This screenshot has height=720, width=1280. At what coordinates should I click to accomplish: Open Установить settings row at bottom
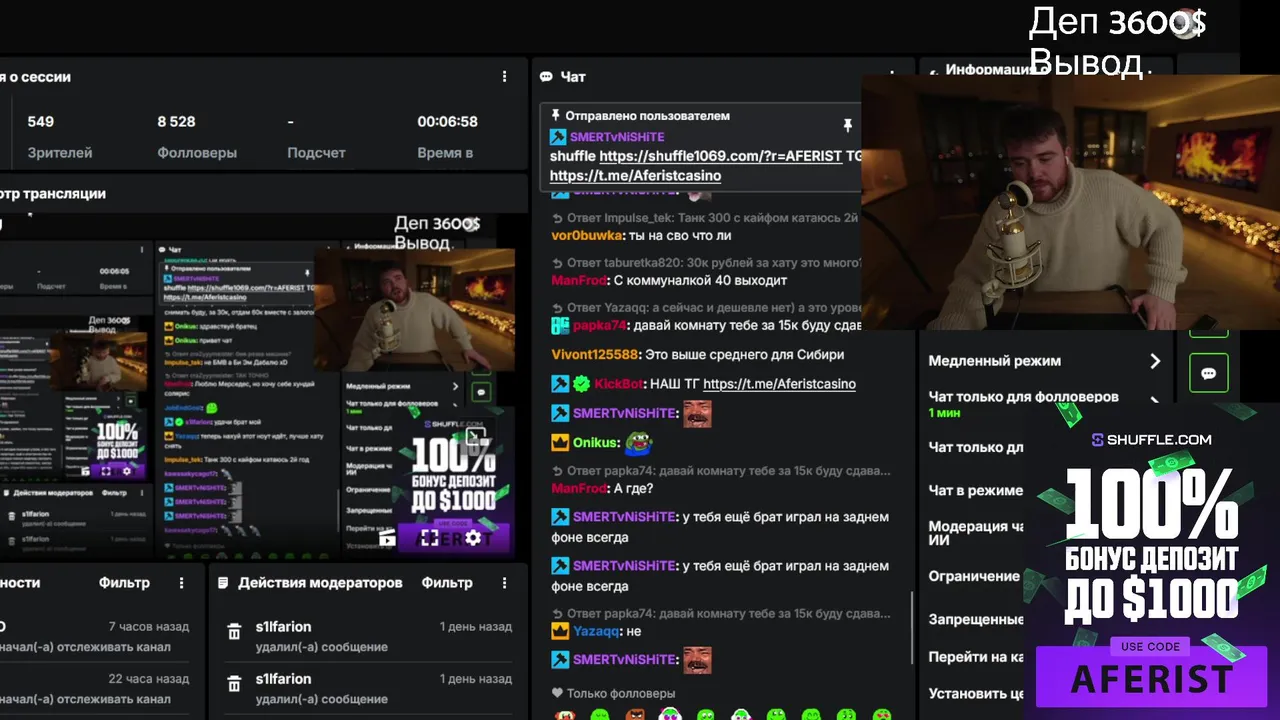click(976, 693)
